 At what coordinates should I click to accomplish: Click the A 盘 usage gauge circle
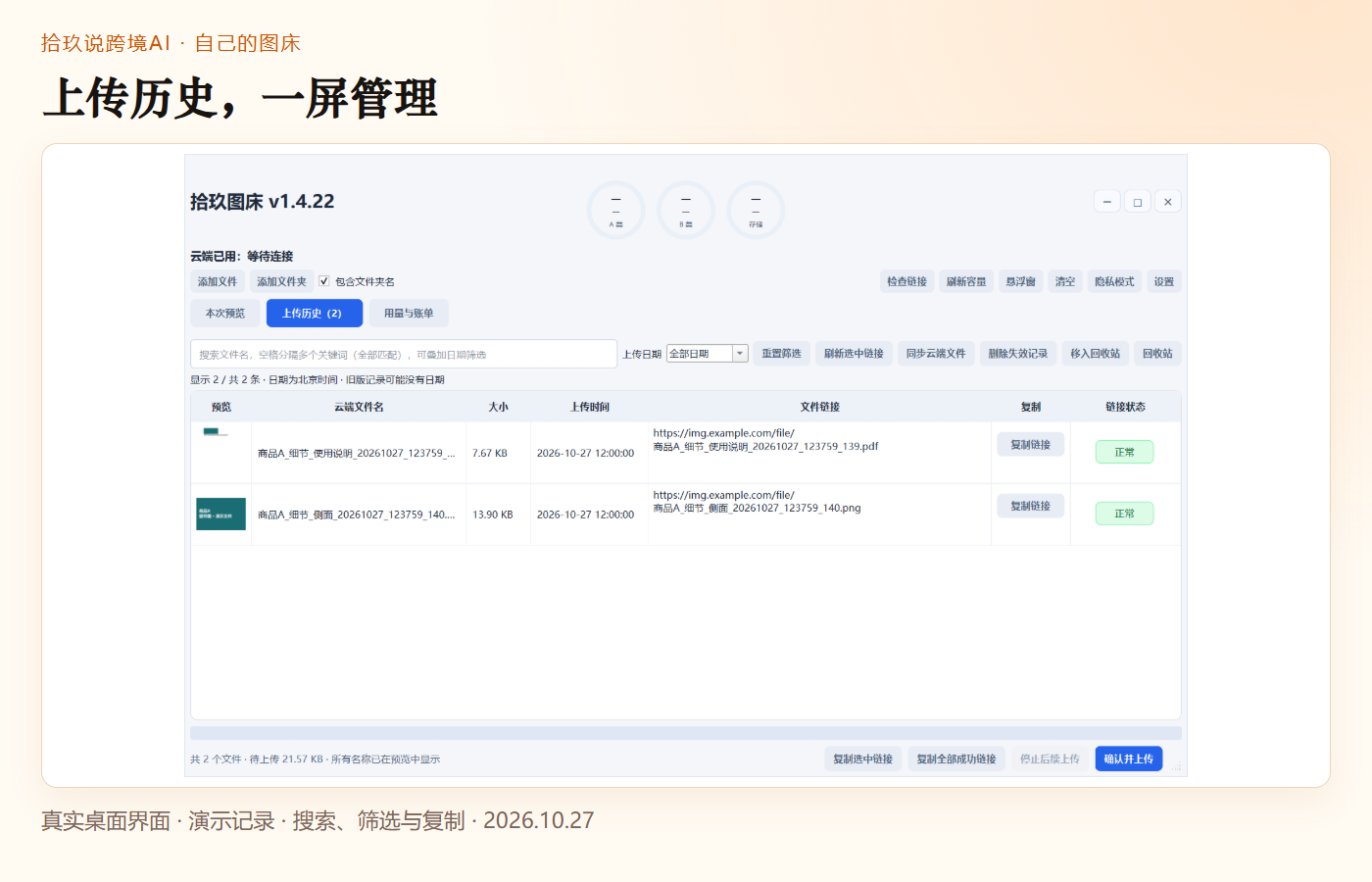(x=615, y=210)
